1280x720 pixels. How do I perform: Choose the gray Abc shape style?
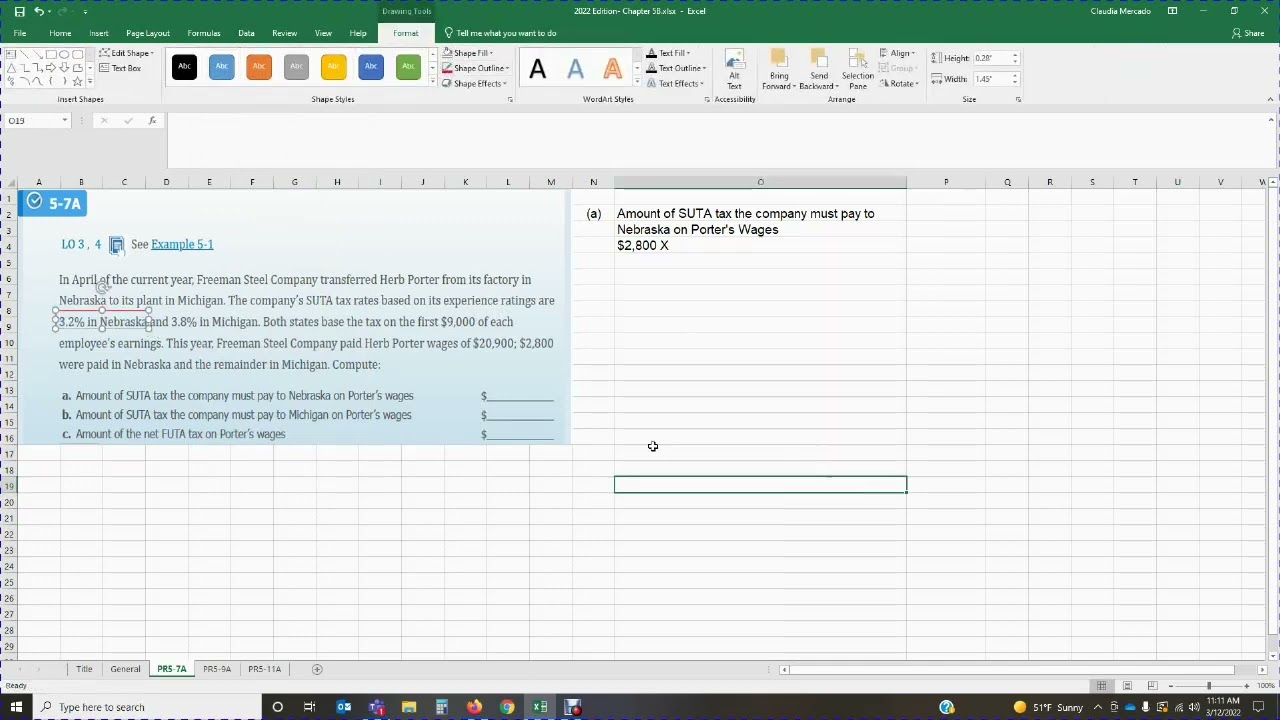pos(296,67)
